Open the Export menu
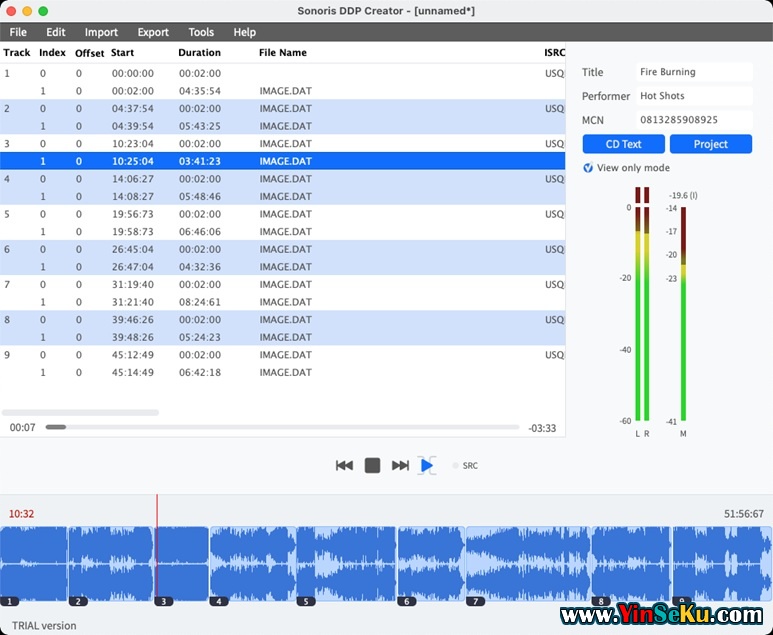773x635 pixels. (x=153, y=32)
